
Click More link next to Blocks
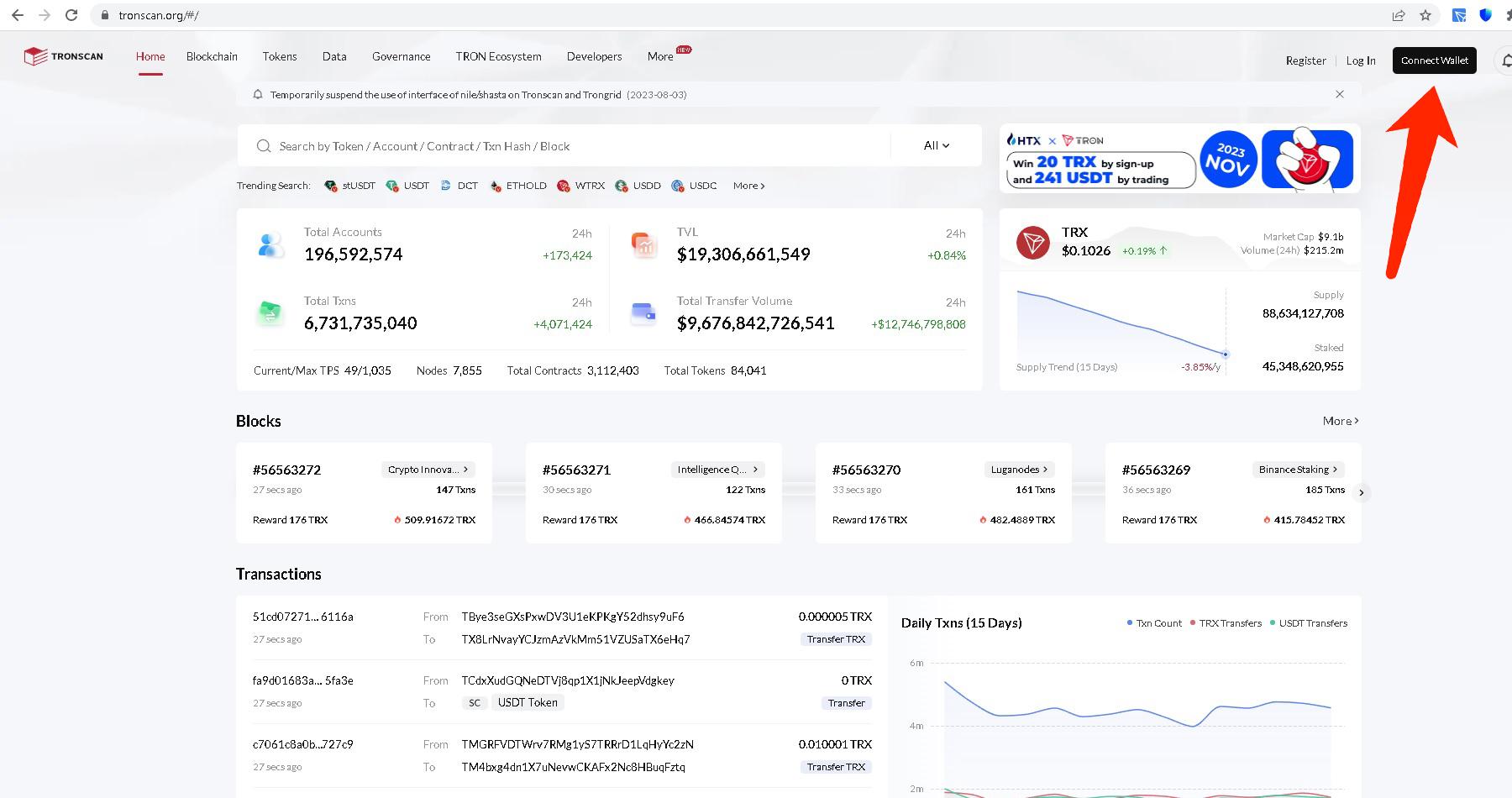pos(1341,421)
